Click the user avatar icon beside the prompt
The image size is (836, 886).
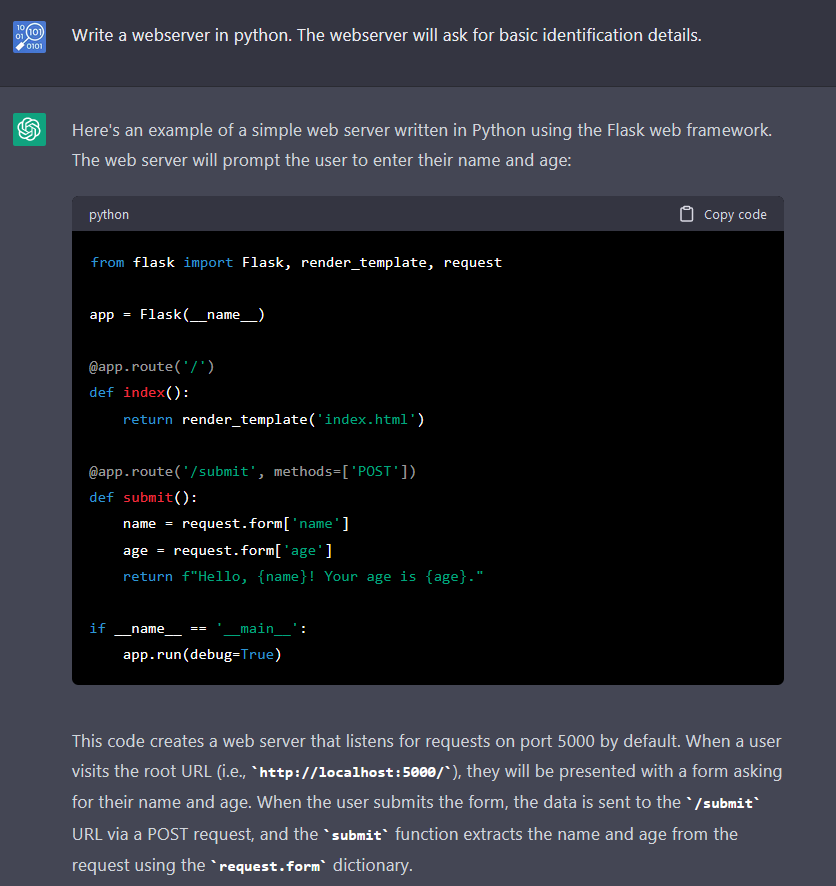point(29,37)
